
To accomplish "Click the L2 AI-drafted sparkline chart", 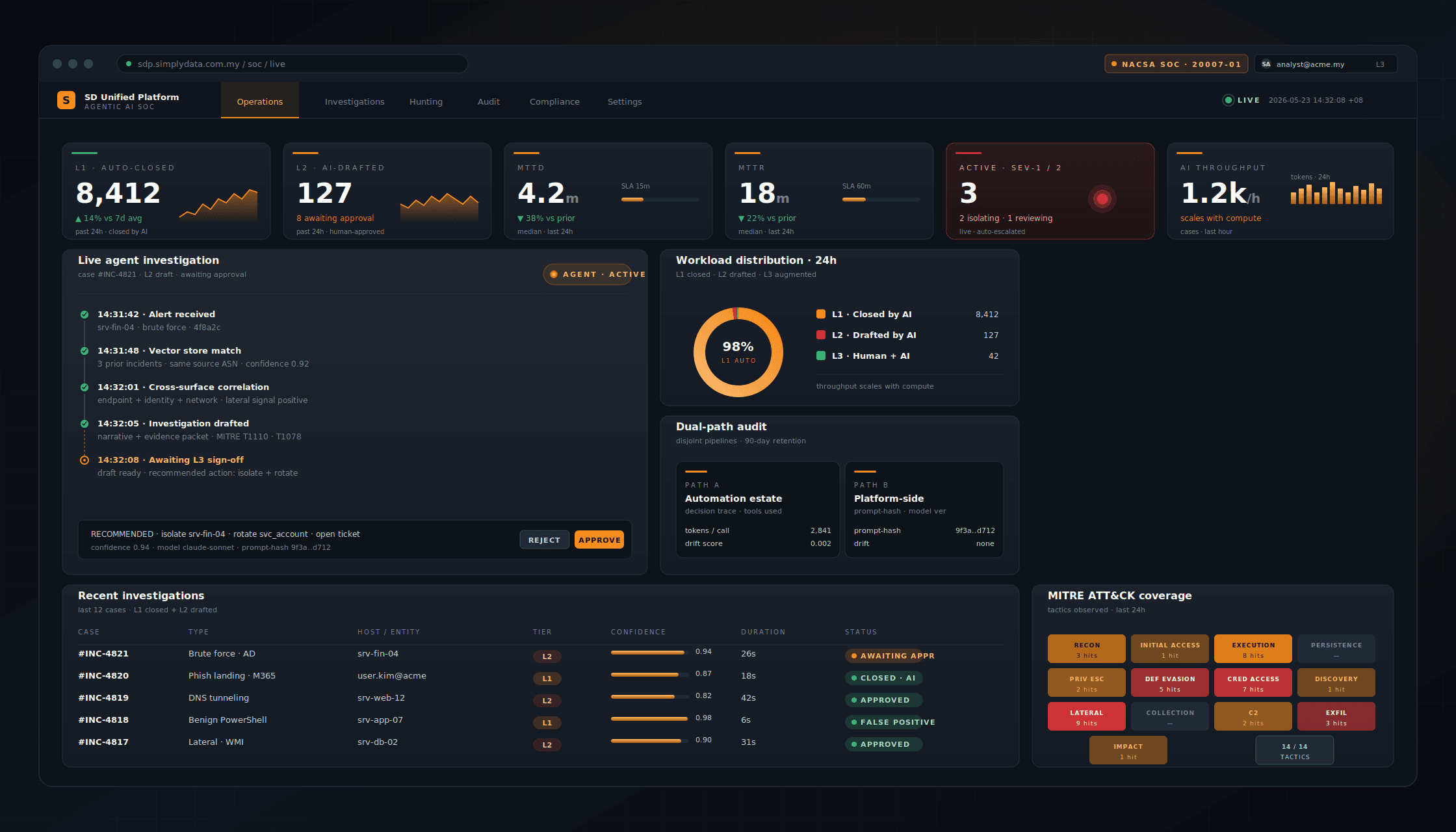I will tap(439, 207).
